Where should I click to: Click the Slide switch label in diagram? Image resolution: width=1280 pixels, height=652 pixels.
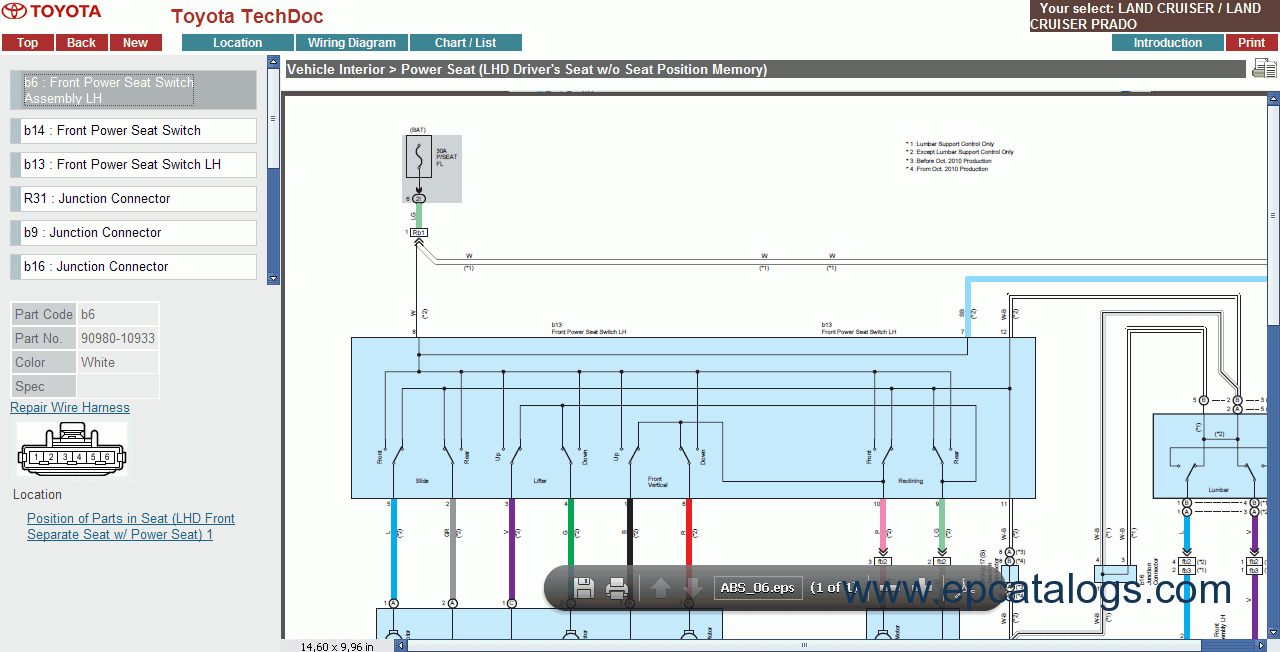[x=422, y=481]
